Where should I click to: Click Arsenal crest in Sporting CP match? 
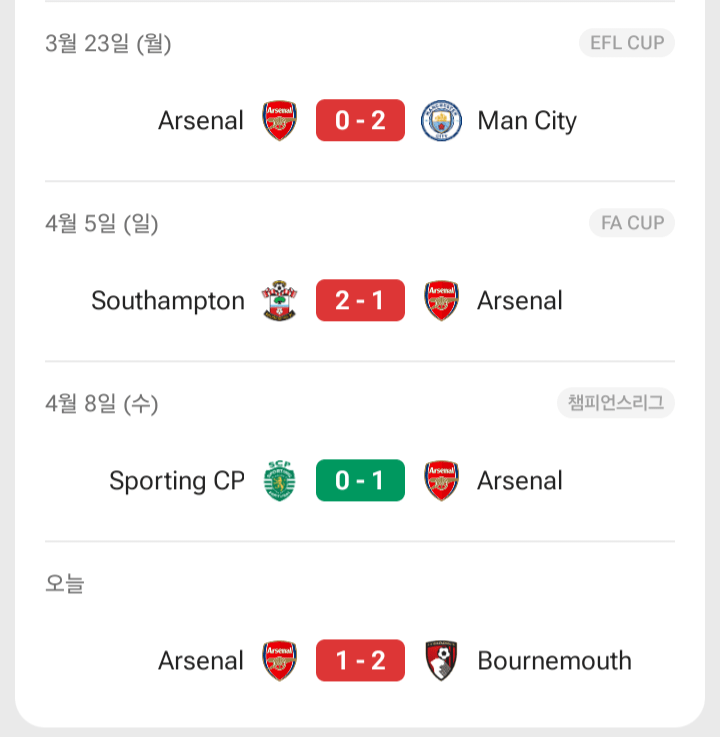[441, 481]
